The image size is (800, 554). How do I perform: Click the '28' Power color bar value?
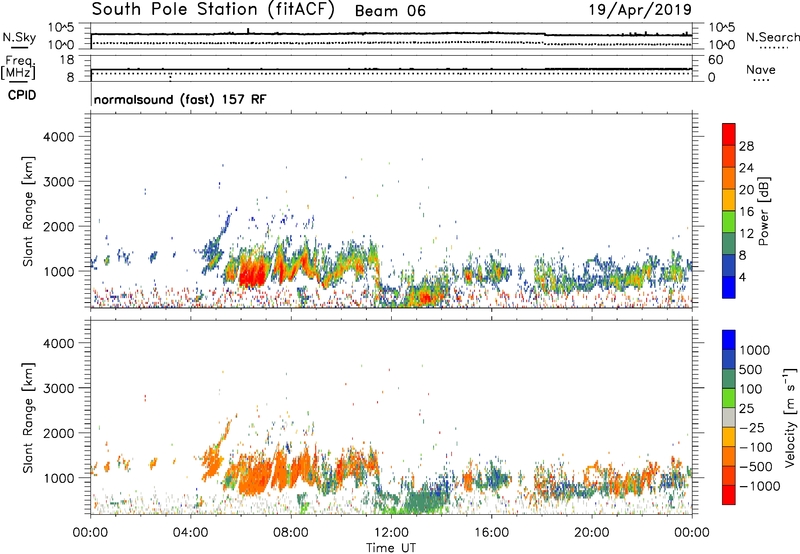[x=746, y=146]
